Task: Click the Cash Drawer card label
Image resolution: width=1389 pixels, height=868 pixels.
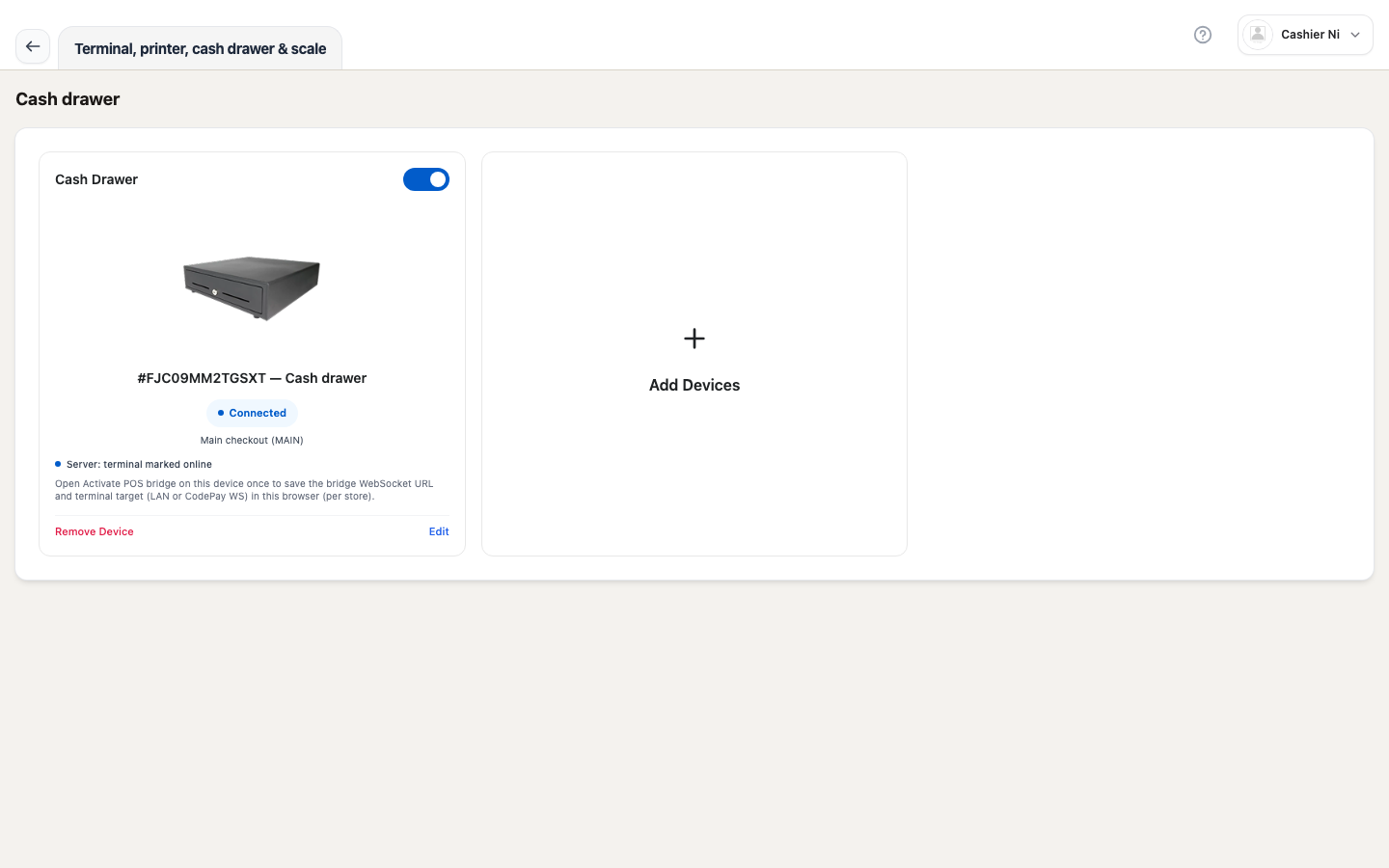Action: point(96,179)
